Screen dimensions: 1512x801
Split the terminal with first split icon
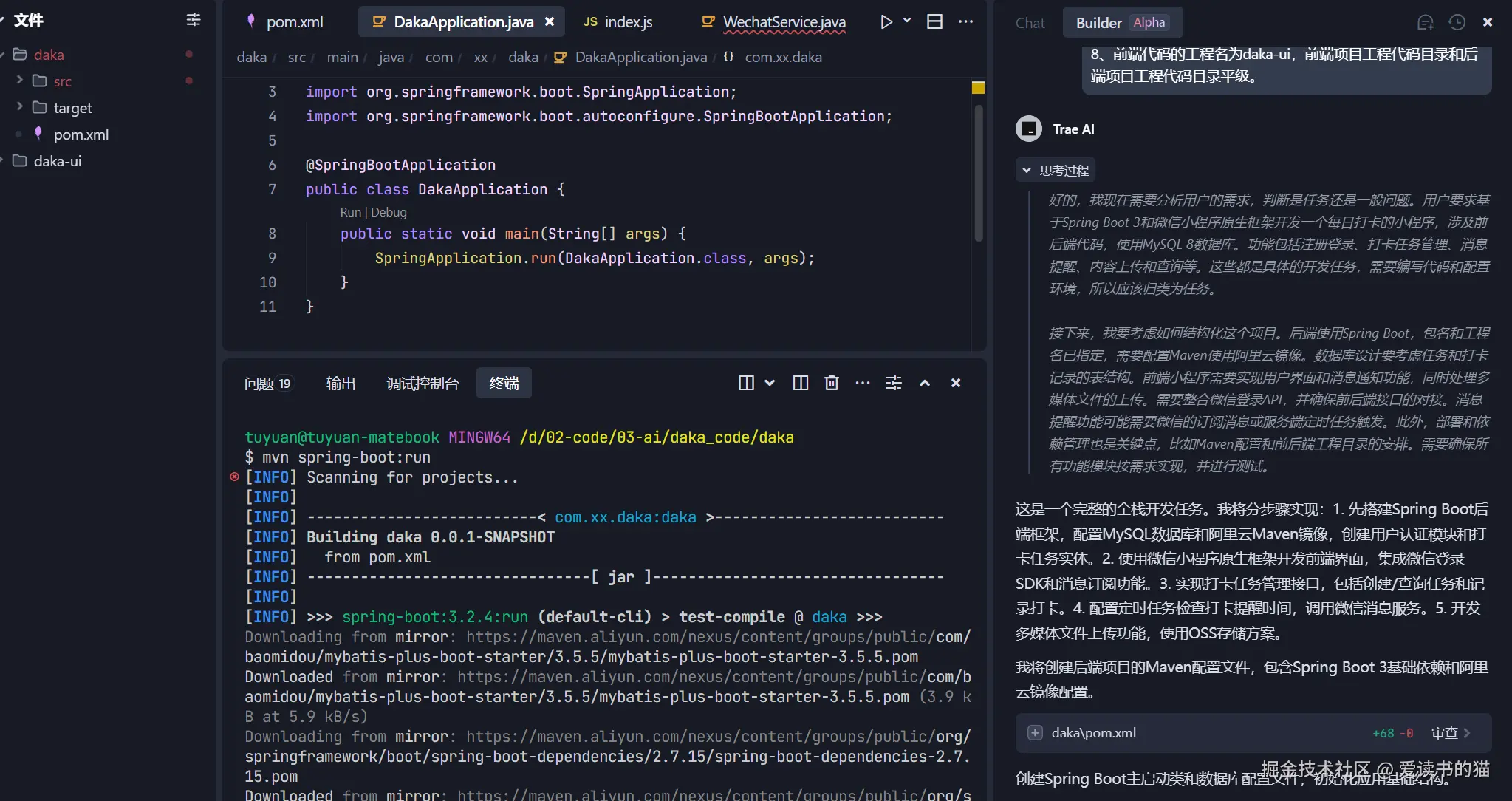(746, 383)
